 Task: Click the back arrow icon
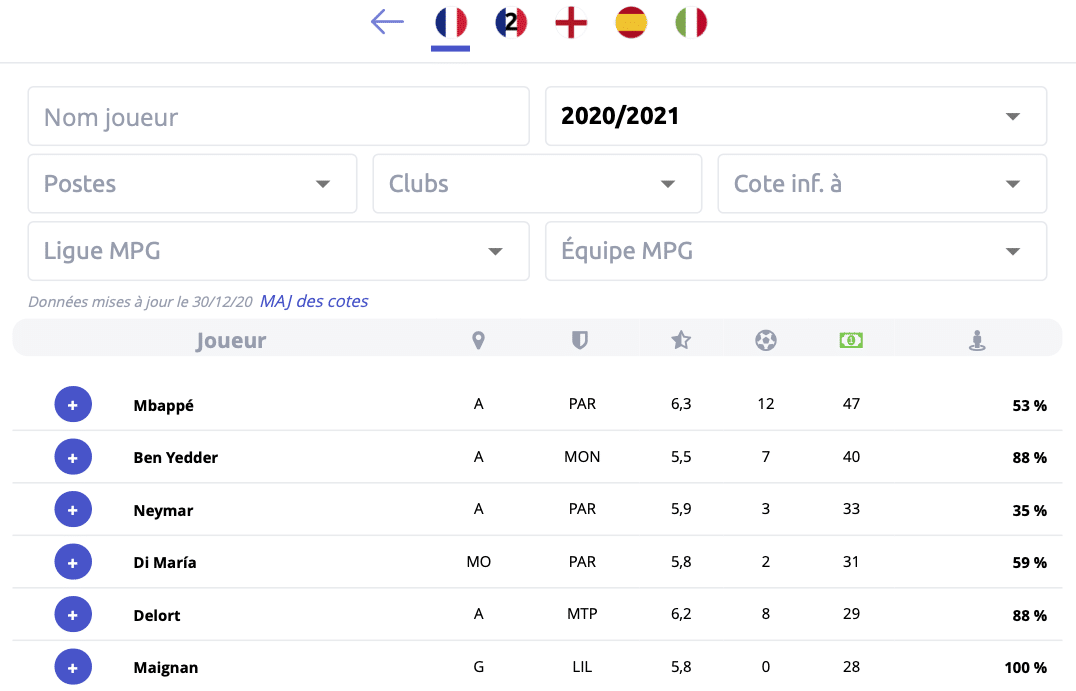[x=387, y=22]
